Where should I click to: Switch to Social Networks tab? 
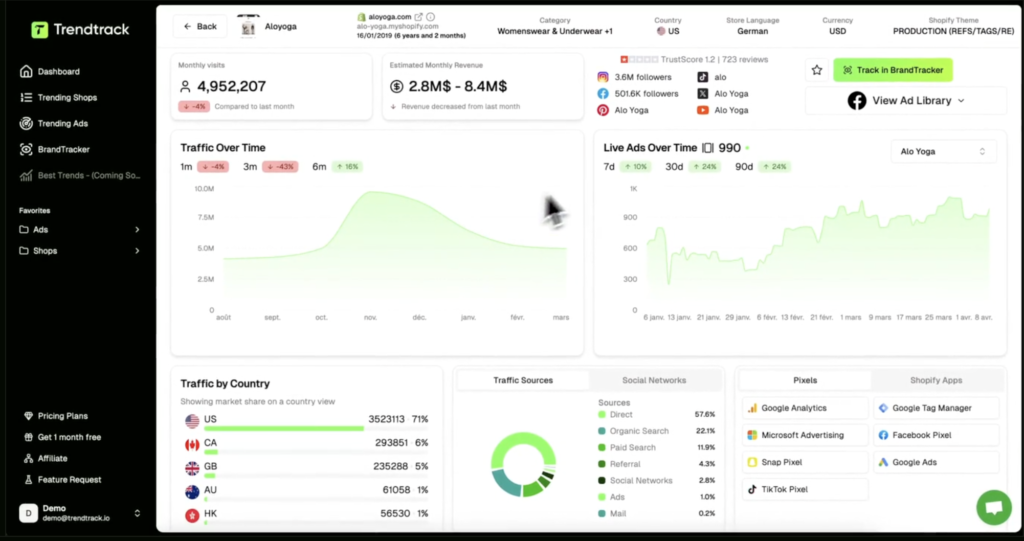click(x=654, y=380)
